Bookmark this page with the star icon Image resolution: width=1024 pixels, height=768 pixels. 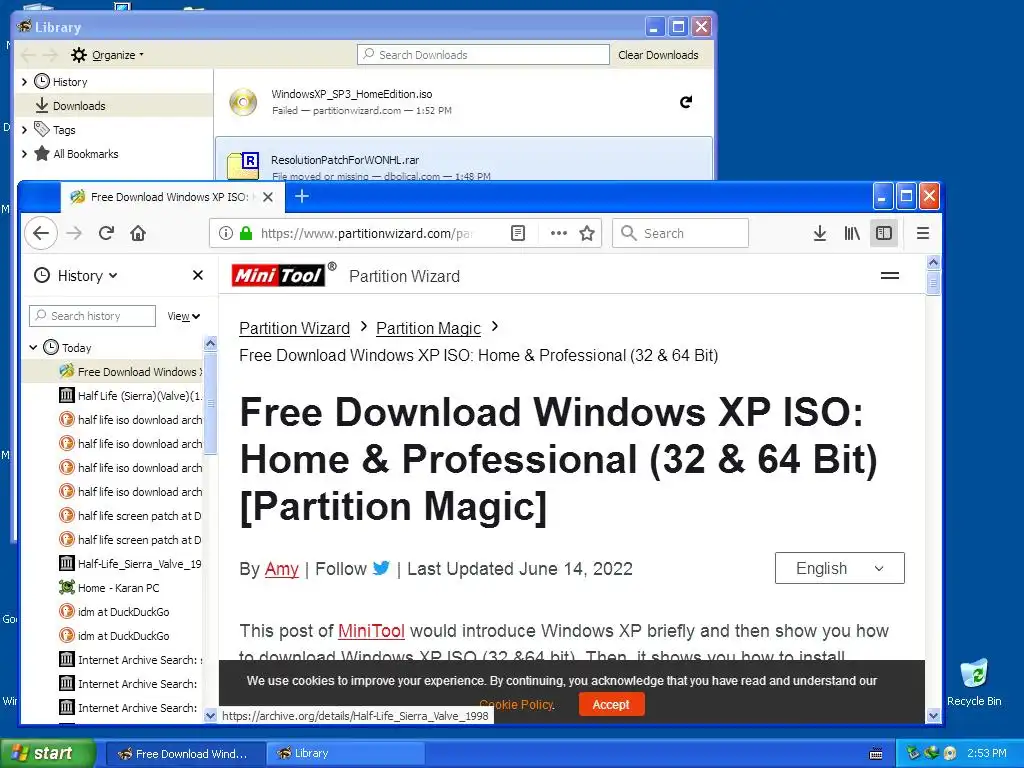pyautogui.click(x=587, y=233)
